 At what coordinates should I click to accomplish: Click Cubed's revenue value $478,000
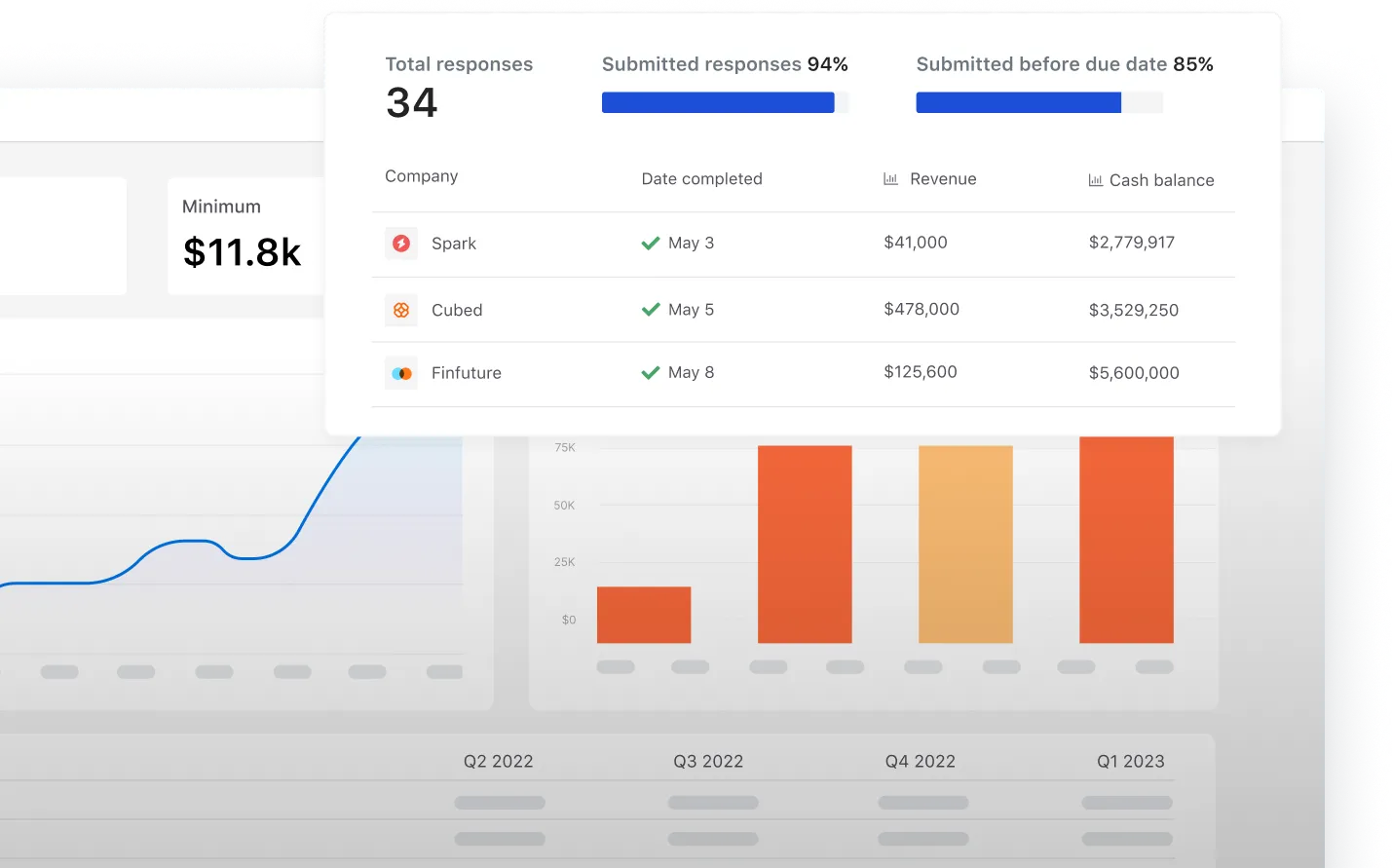pos(922,309)
